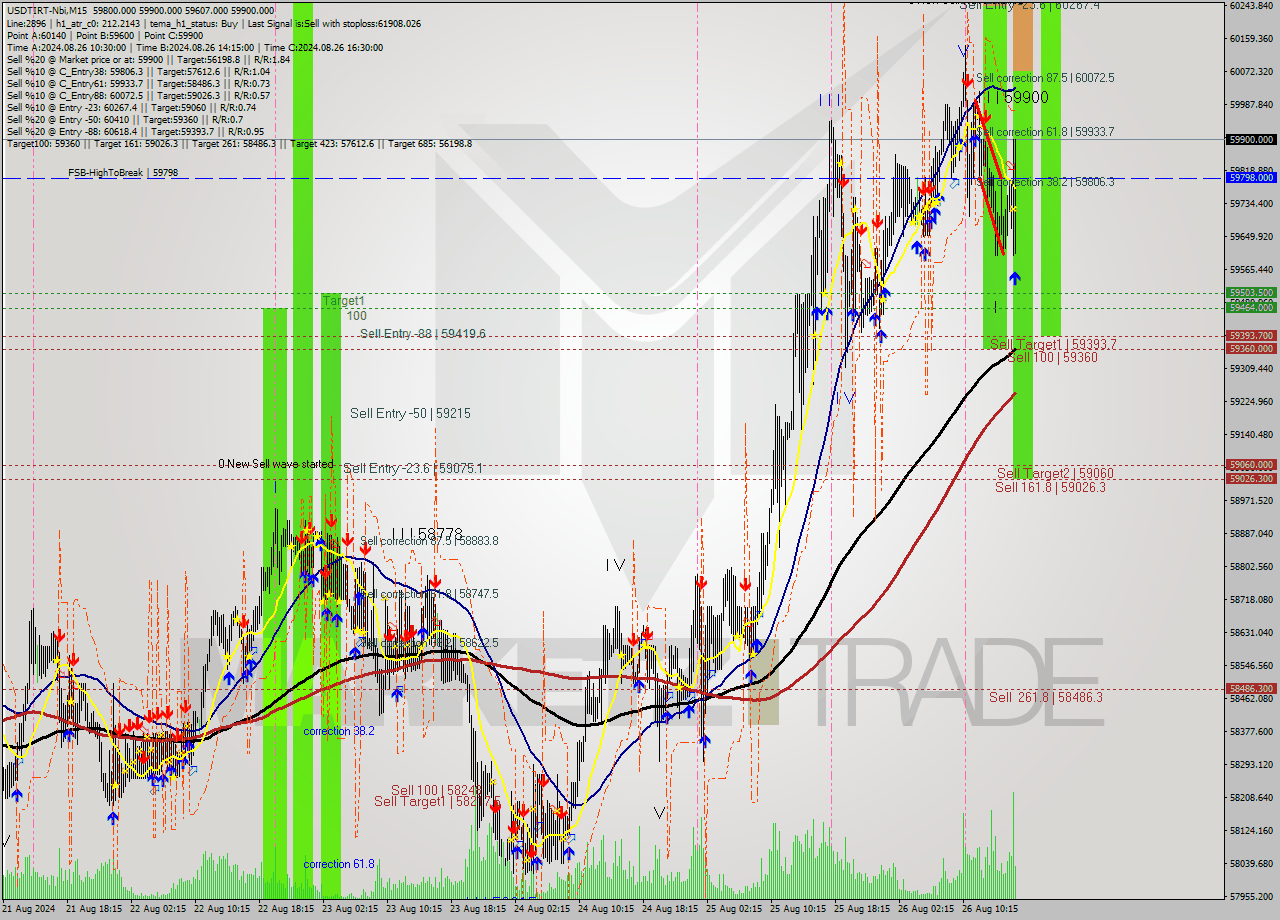Click the Sell Entry -88 | 59419.6 label

click(x=423, y=333)
